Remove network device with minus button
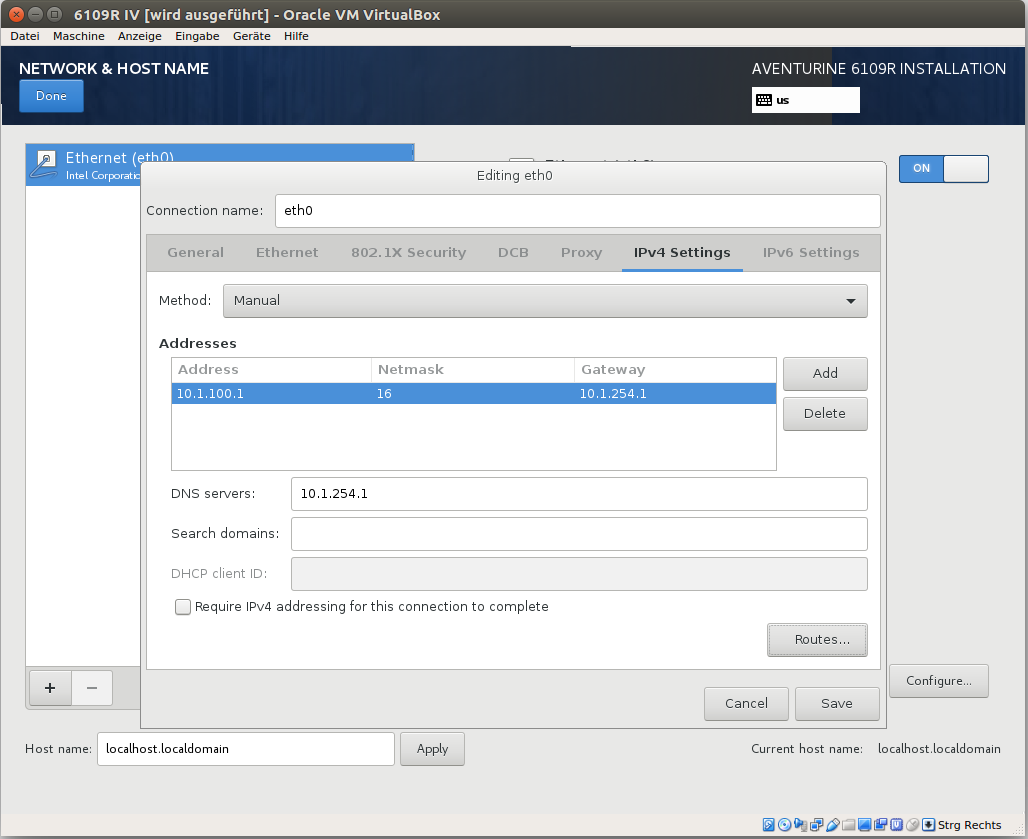Screen dimensions: 1028x839 pyautogui.click(x=92, y=688)
